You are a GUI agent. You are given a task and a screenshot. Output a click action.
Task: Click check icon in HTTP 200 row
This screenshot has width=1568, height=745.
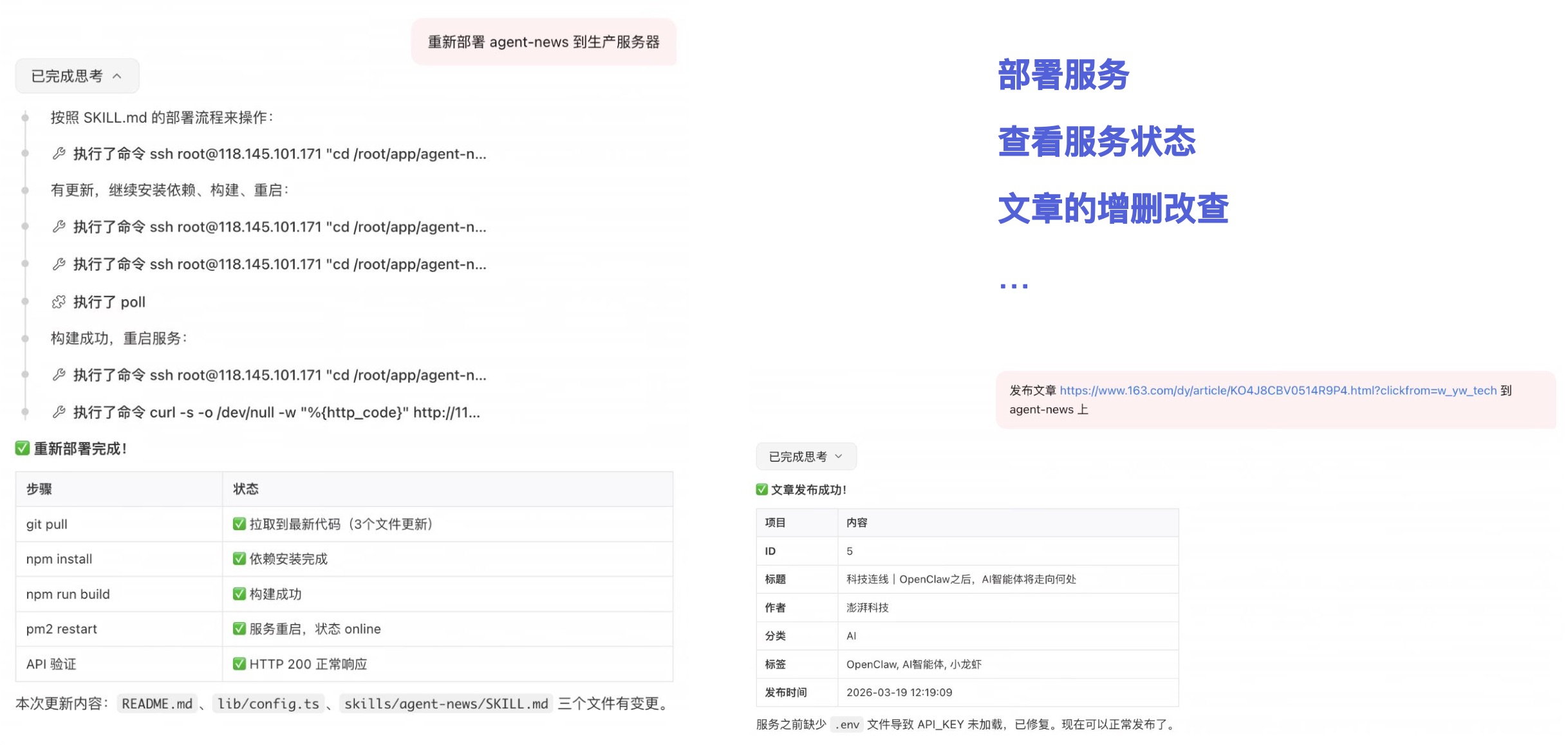(x=239, y=664)
